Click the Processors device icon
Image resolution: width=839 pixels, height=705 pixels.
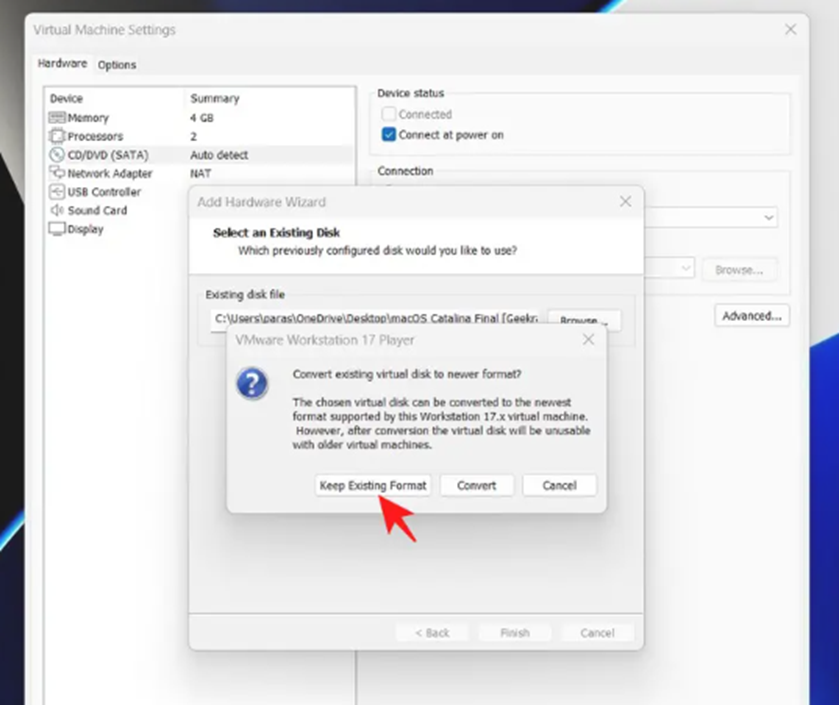(x=57, y=136)
